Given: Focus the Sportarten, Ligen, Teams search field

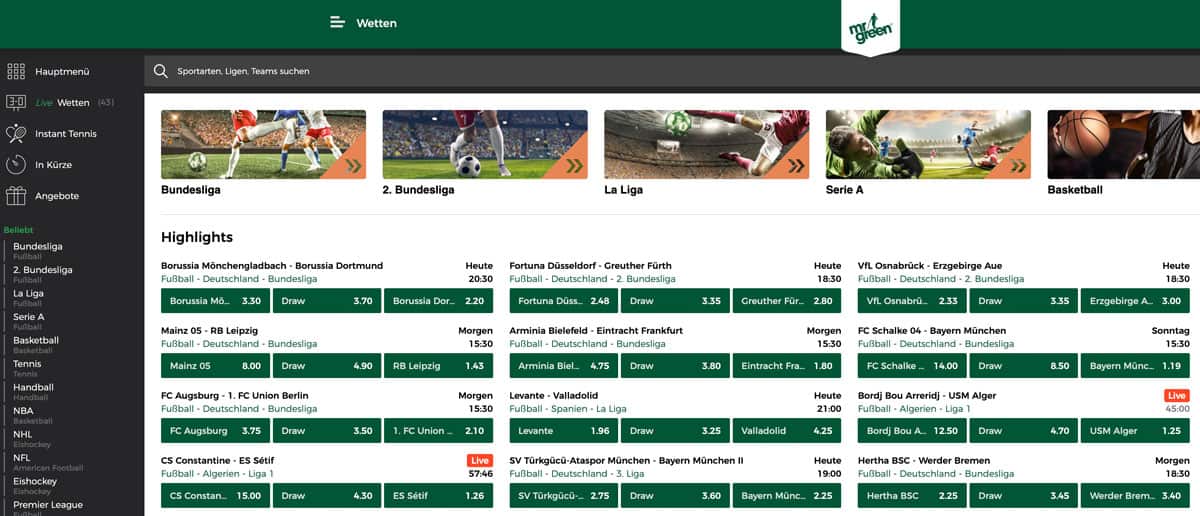Looking at the screenshot, I should click(672, 71).
